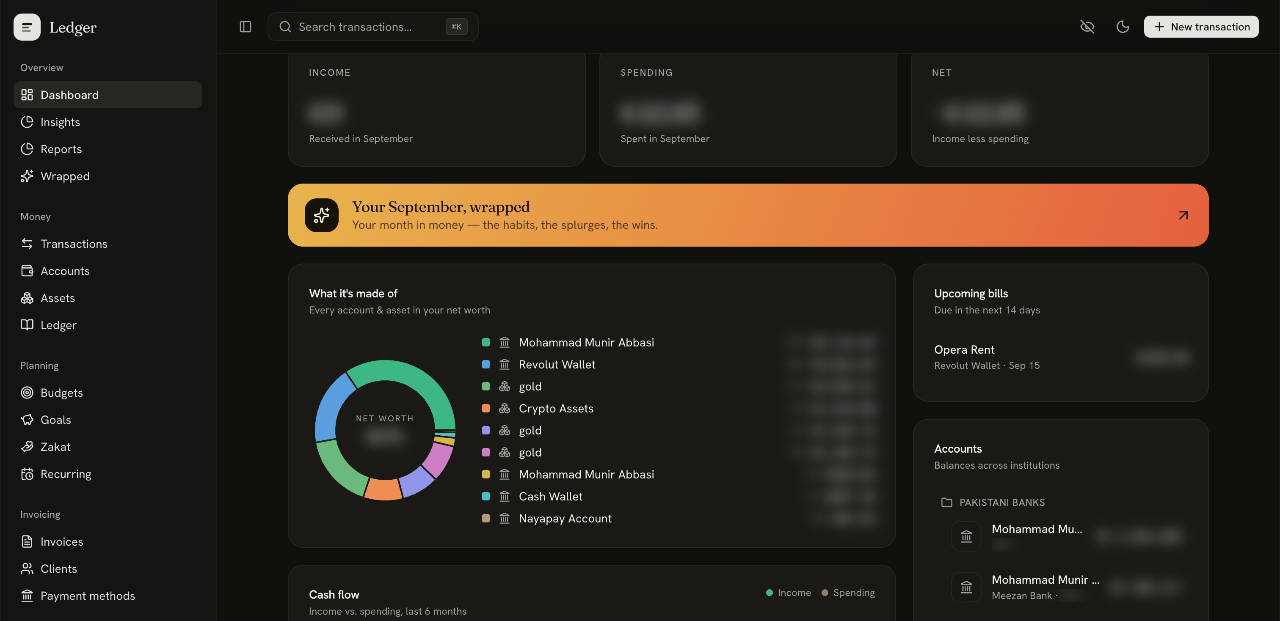Open Invoices from the sidebar
This screenshot has height=621, width=1280.
[108, 542]
